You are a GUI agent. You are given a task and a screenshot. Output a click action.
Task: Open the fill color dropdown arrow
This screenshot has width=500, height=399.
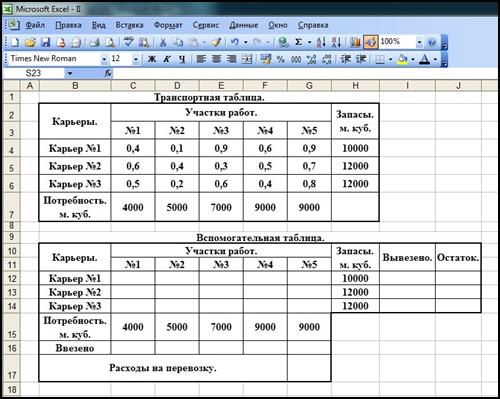click(413, 59)
